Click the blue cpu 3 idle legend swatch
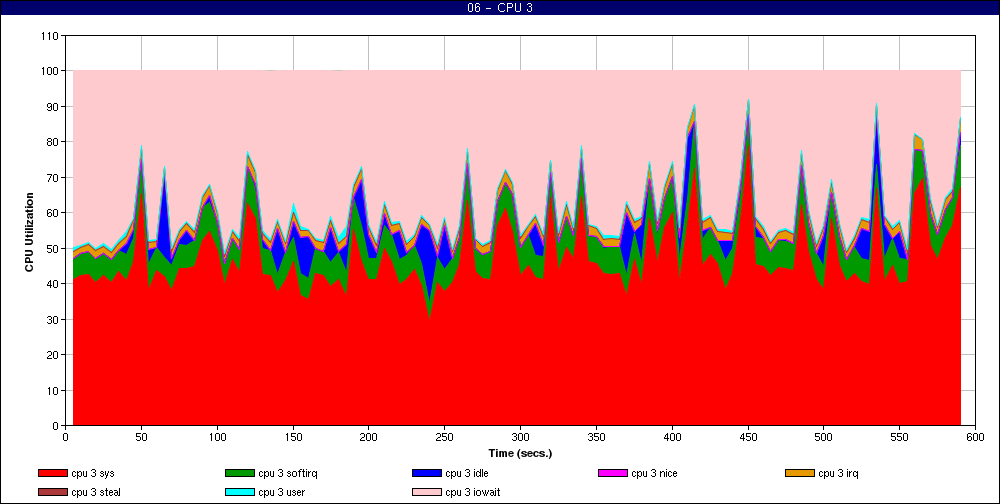 point(427,473)
